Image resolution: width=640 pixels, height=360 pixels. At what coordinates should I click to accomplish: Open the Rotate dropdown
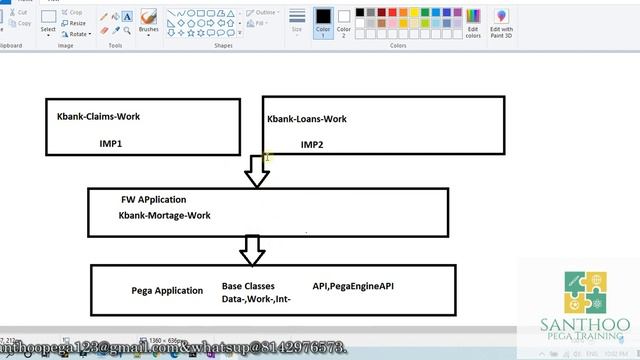tap(77, 34)
